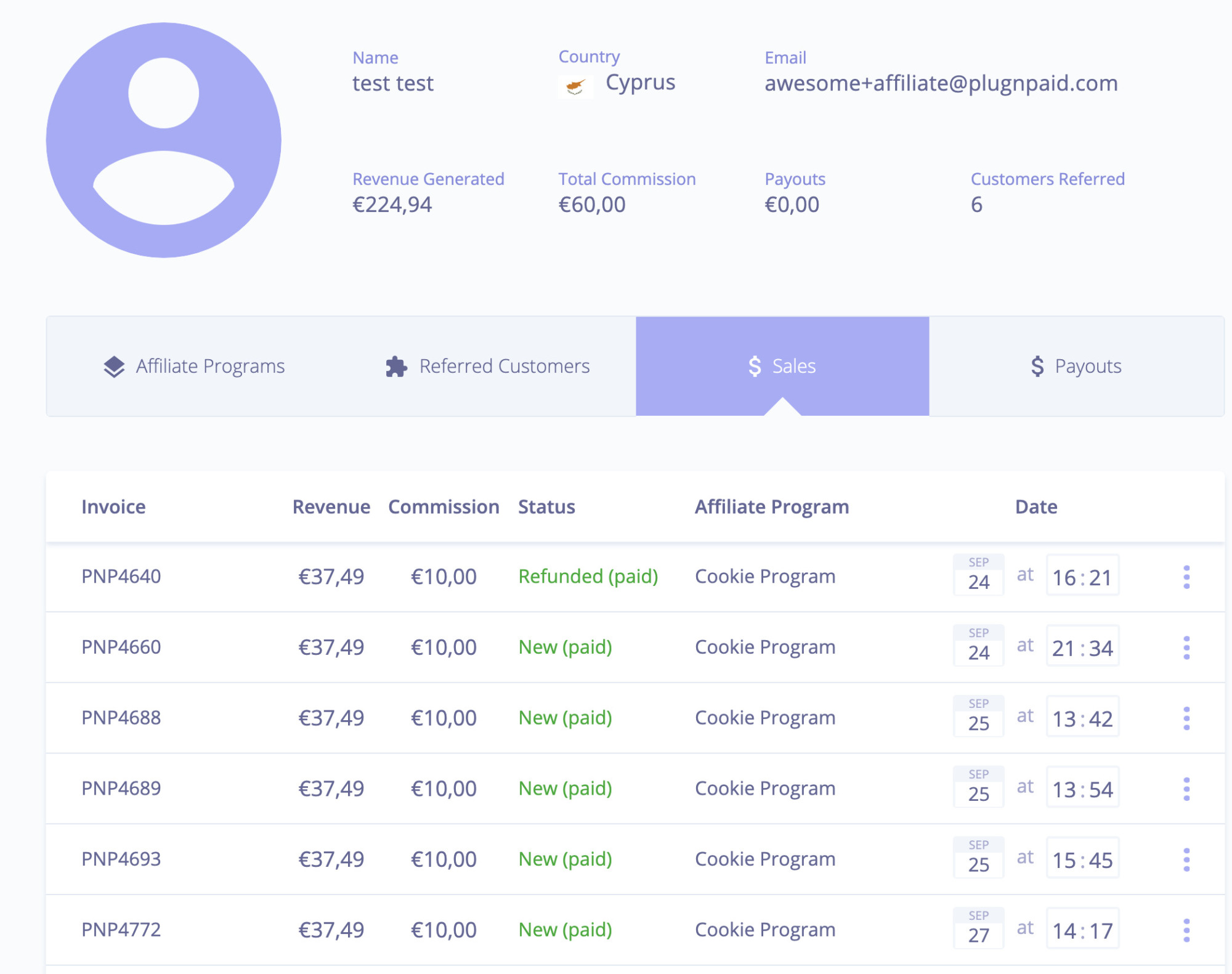This screenshot has height=974, width=1232.
Task: Open three-dot menu for invoice PNP4688
Action: [x=1186, y=718]
